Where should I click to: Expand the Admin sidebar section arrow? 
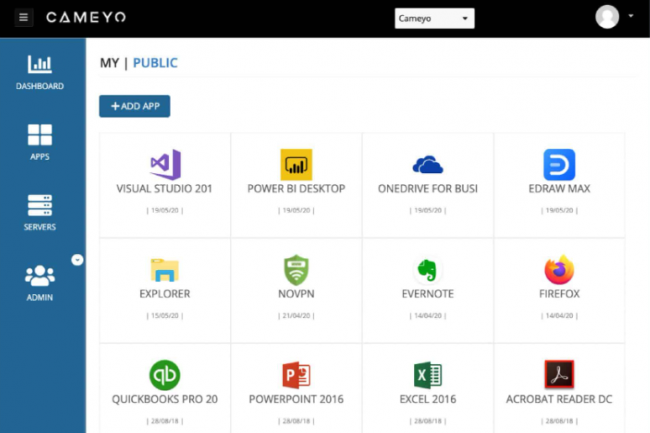[x=78, y=260]
